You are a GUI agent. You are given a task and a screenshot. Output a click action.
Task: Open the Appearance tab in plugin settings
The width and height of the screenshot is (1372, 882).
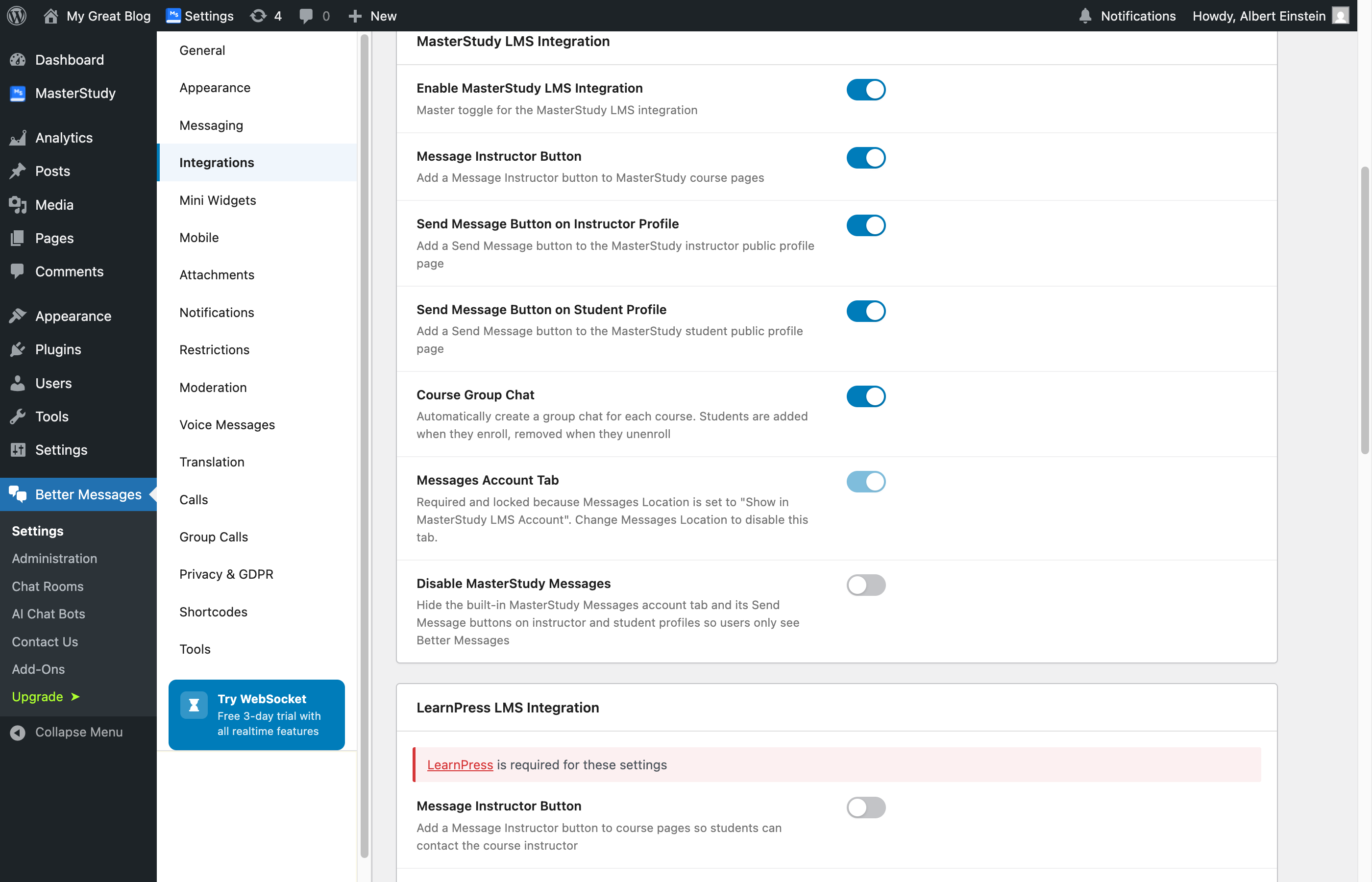coord(257,88)
